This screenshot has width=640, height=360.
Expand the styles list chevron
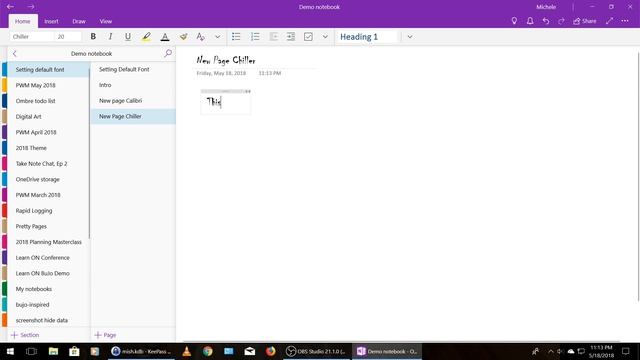pos(410,37)
